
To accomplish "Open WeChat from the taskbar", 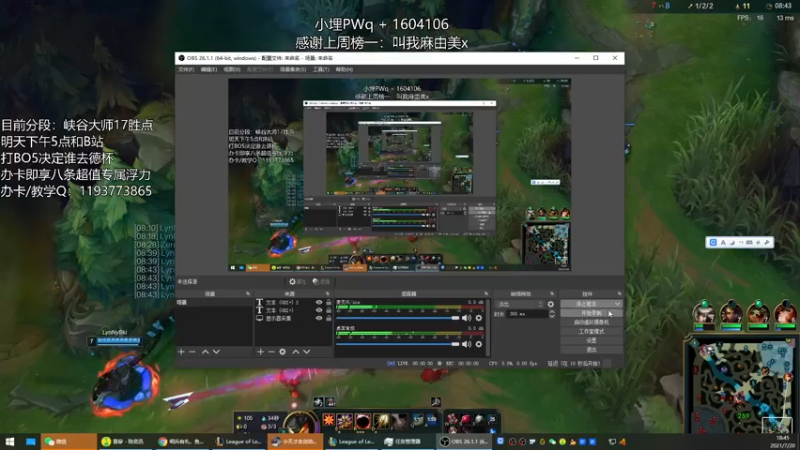I will 68,441.
